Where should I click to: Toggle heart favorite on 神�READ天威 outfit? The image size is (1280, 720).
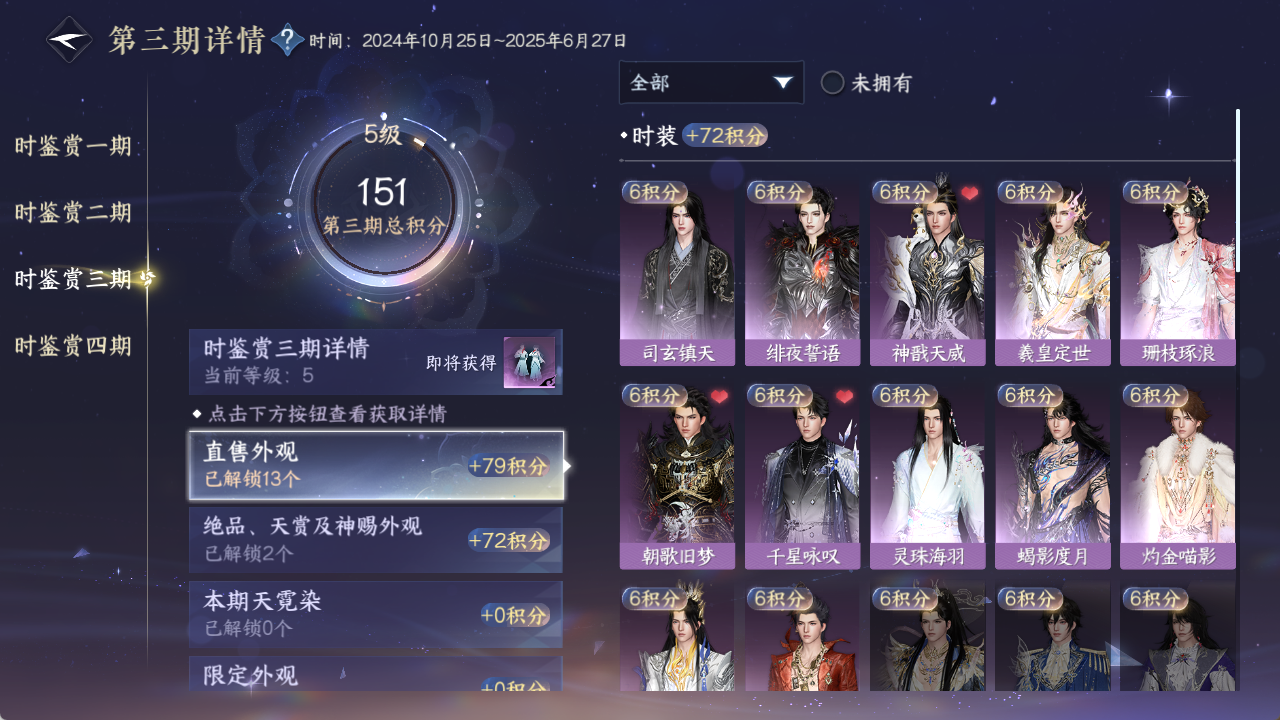click(969, 193)
